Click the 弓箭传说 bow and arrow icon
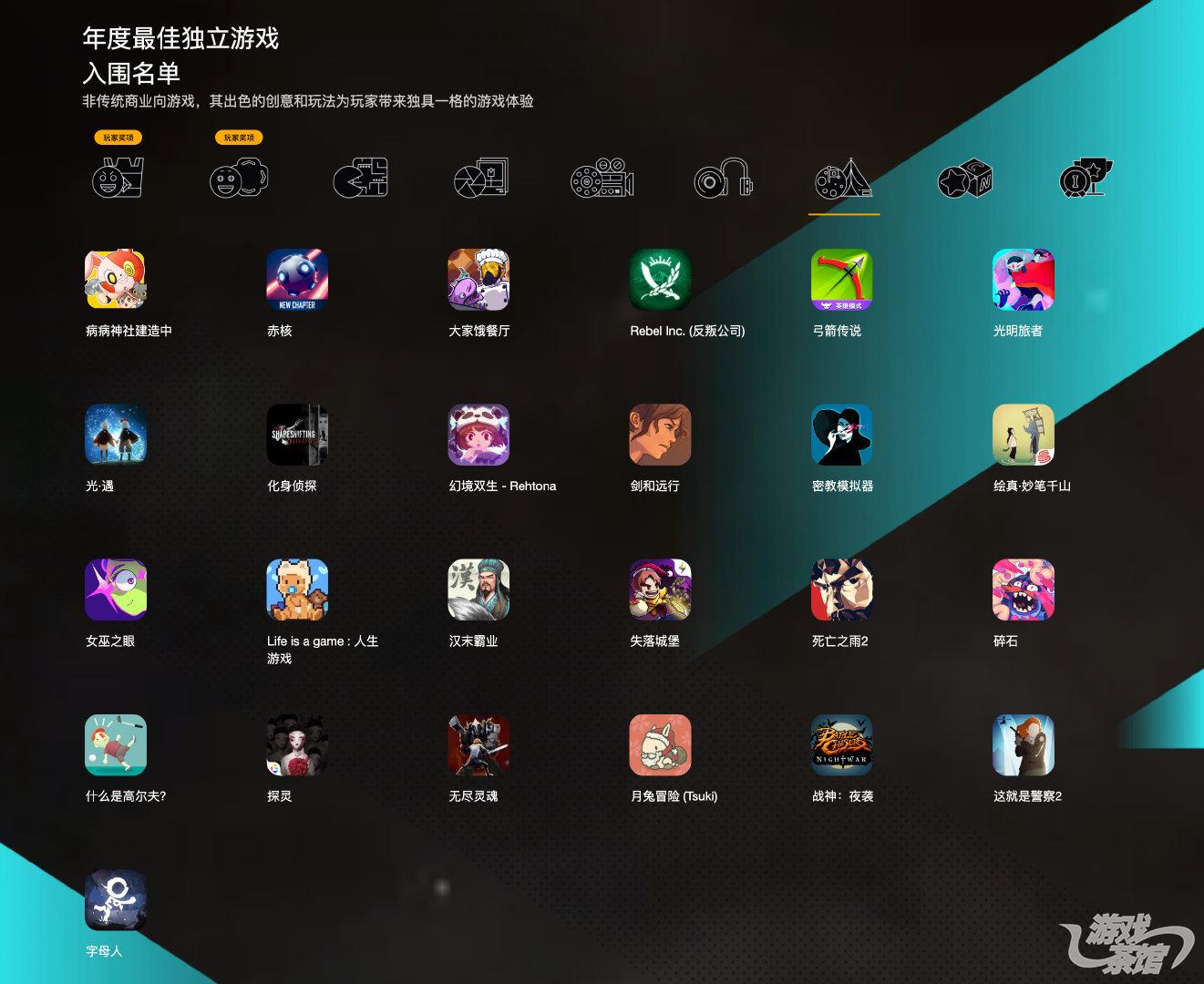This screenshot has width=1204, height=984. [x=842, y=280]
